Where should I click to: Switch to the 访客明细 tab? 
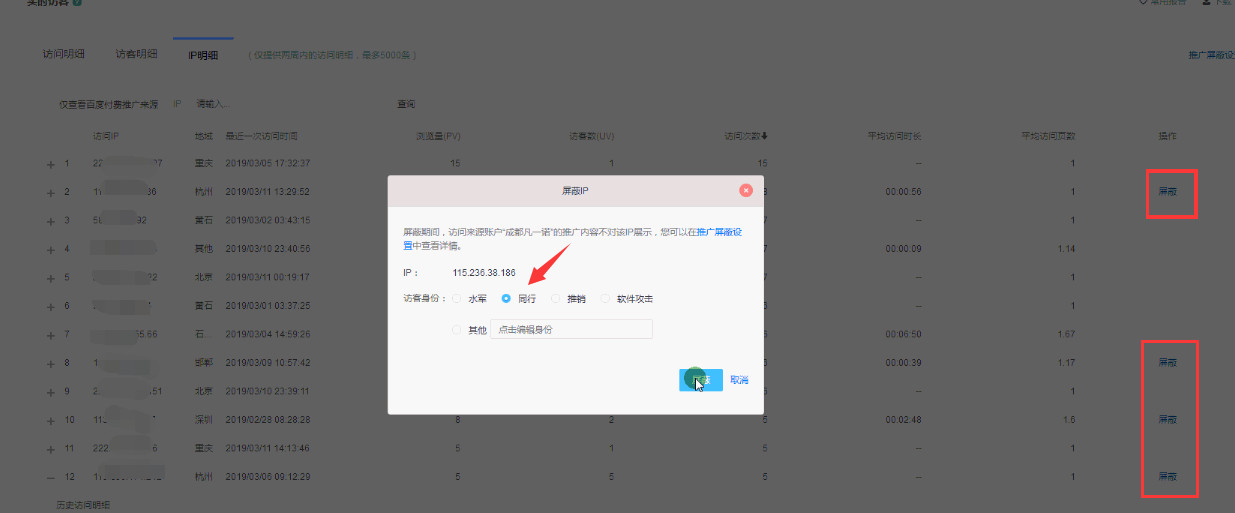(x=136, y=54)
